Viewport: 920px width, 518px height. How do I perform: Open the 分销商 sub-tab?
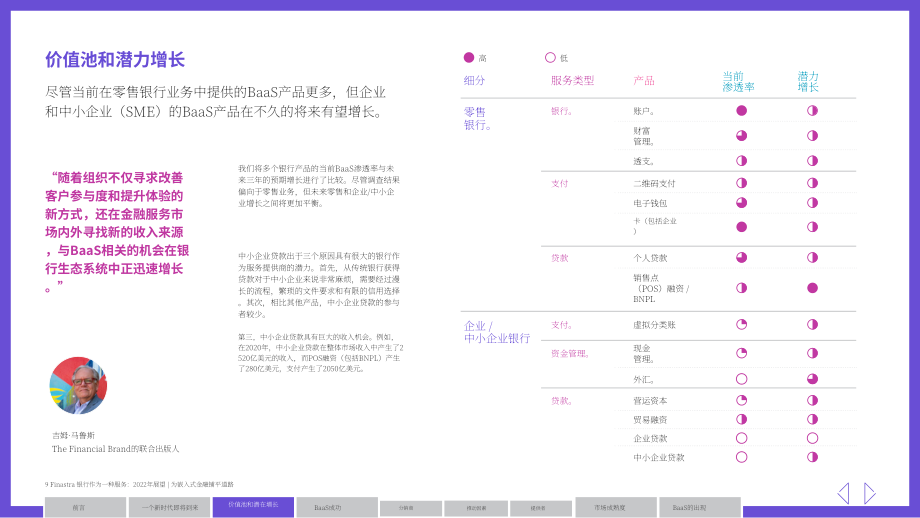coord(411,509)
